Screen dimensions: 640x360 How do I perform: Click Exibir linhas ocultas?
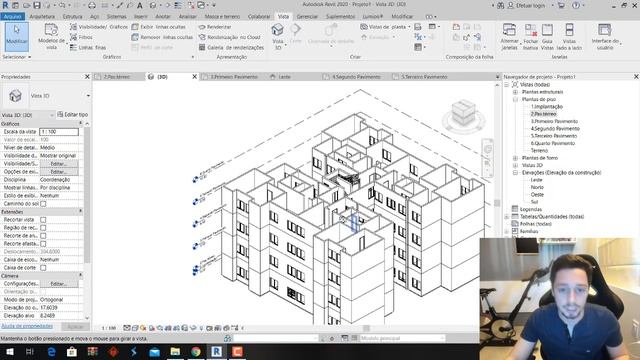pos(158,27)
